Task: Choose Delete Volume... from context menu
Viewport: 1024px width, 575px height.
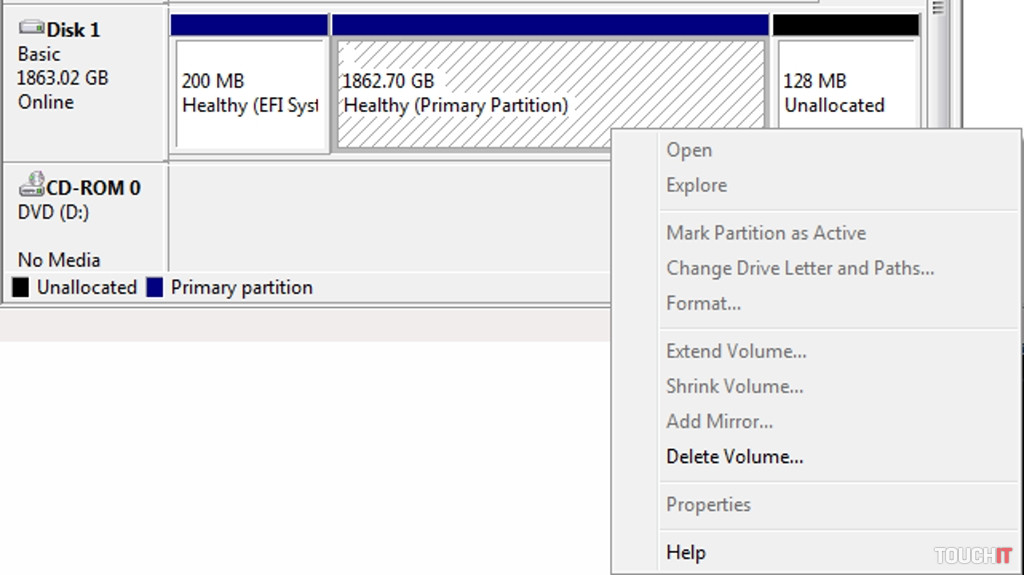Action: click(x=734, y=457)
